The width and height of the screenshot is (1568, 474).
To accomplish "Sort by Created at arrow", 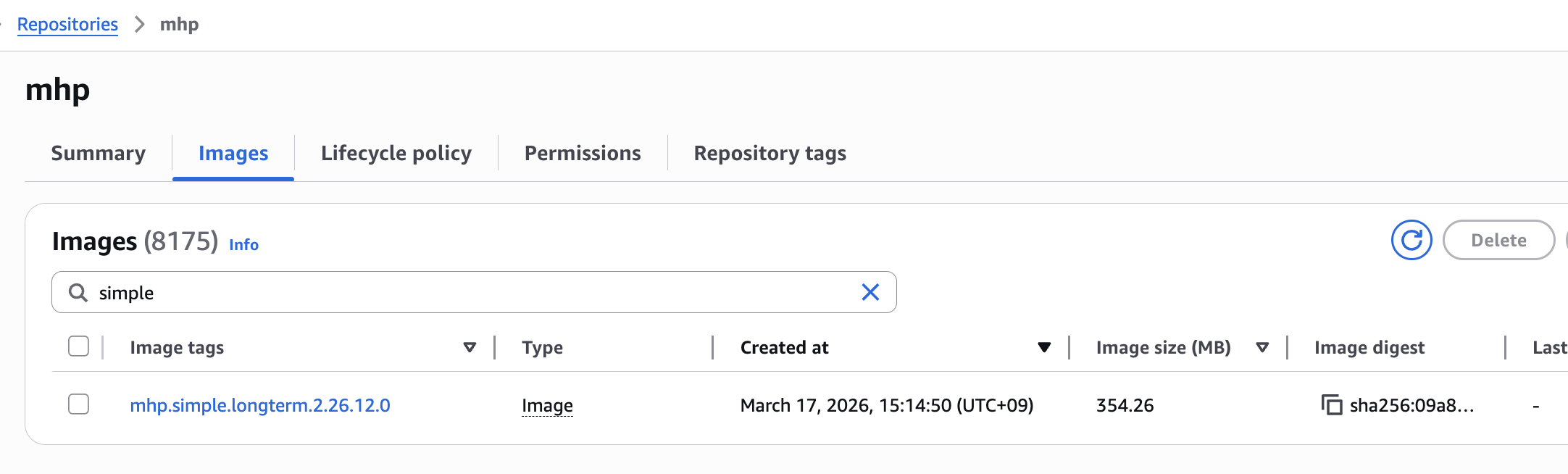I will [x=1043, y=347].
